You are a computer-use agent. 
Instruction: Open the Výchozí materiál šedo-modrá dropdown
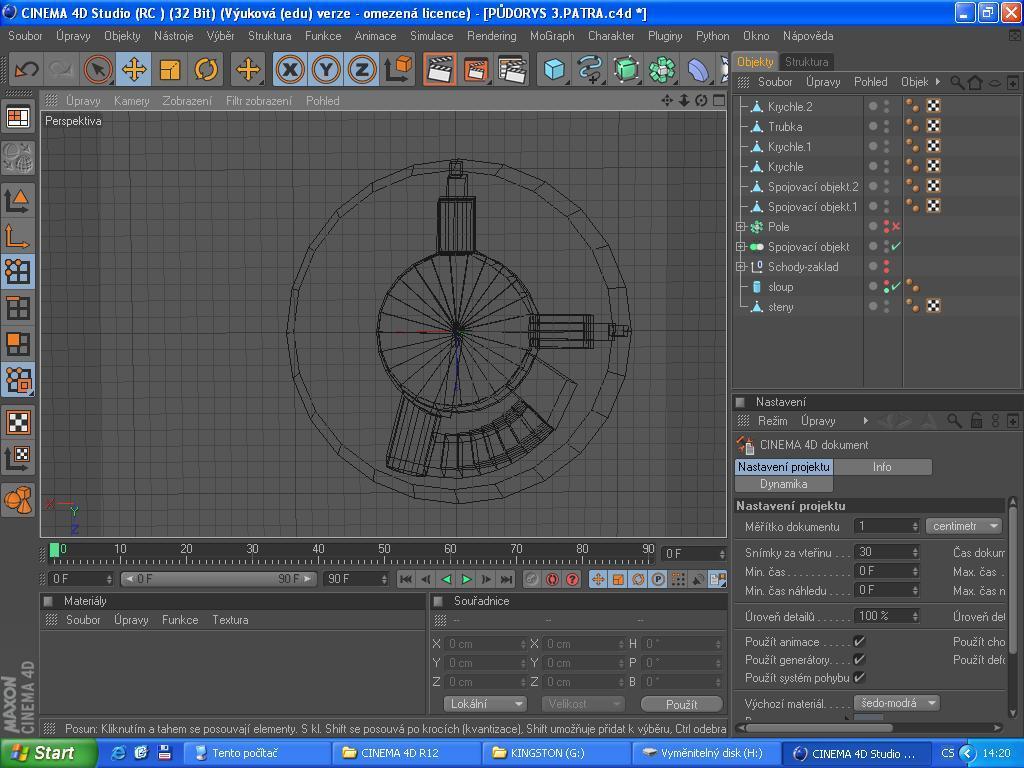point(897,703)
